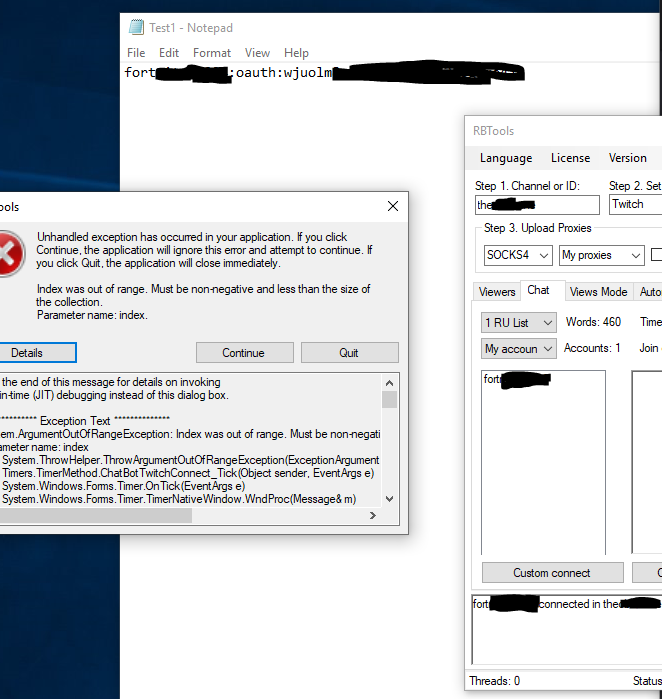Open the My accounts dropdown
The height and width of the screenshot is (699, 662).
[x=518, y=349]
